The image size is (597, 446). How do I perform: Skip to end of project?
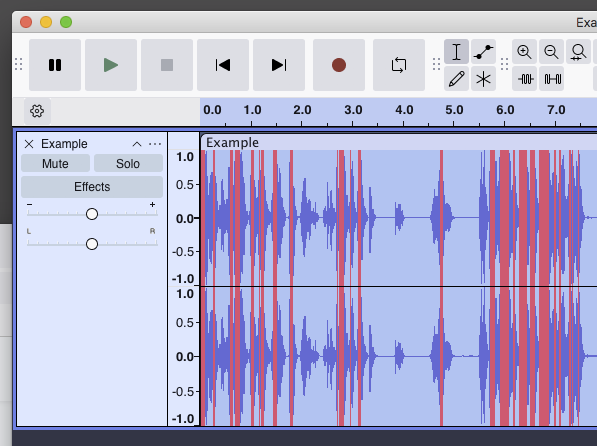coord(279,65)
